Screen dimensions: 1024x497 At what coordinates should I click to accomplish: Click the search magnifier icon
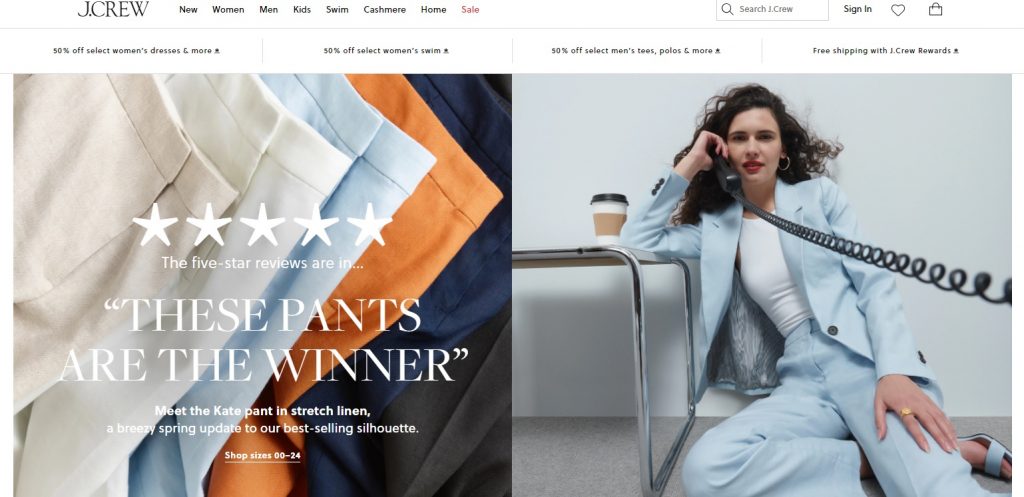(728, 9)
